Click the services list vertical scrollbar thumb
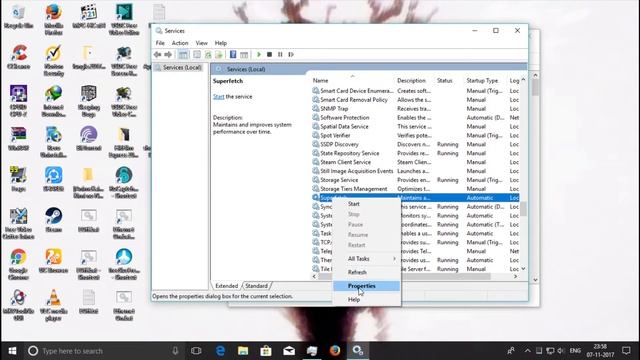Viewport: 640px width, 360px height. click(x=523, y=209)
